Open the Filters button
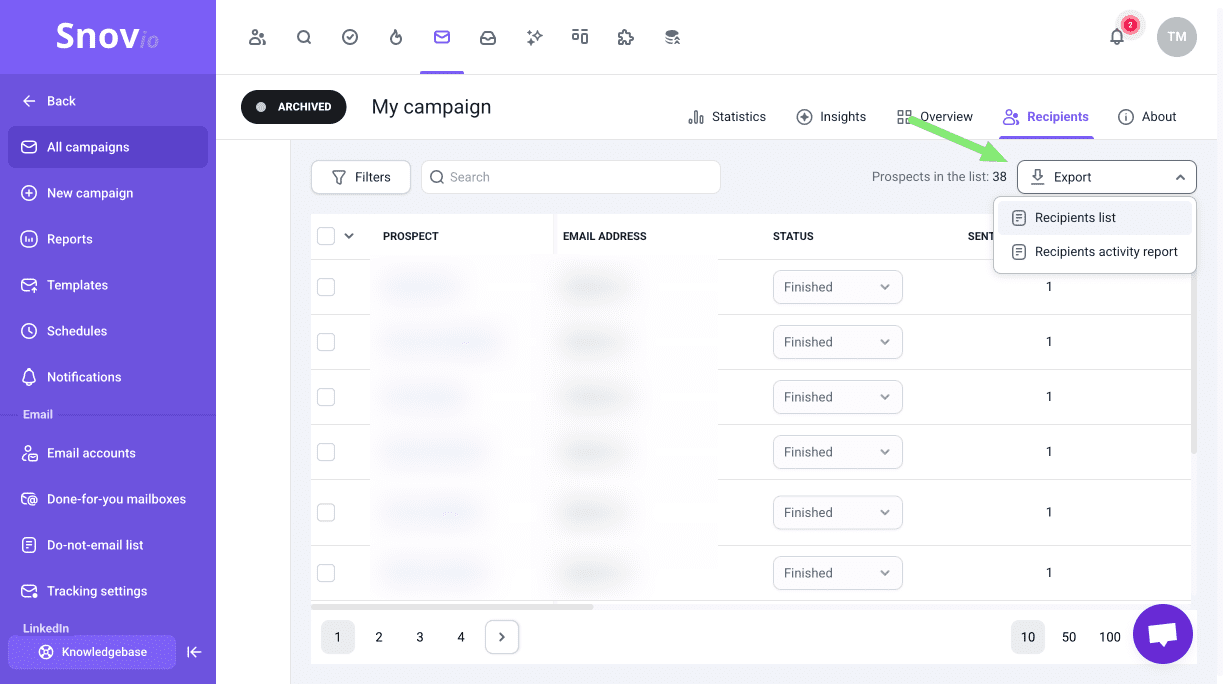The height and width of the screenshot is (684, 1223). click(361, 177)
